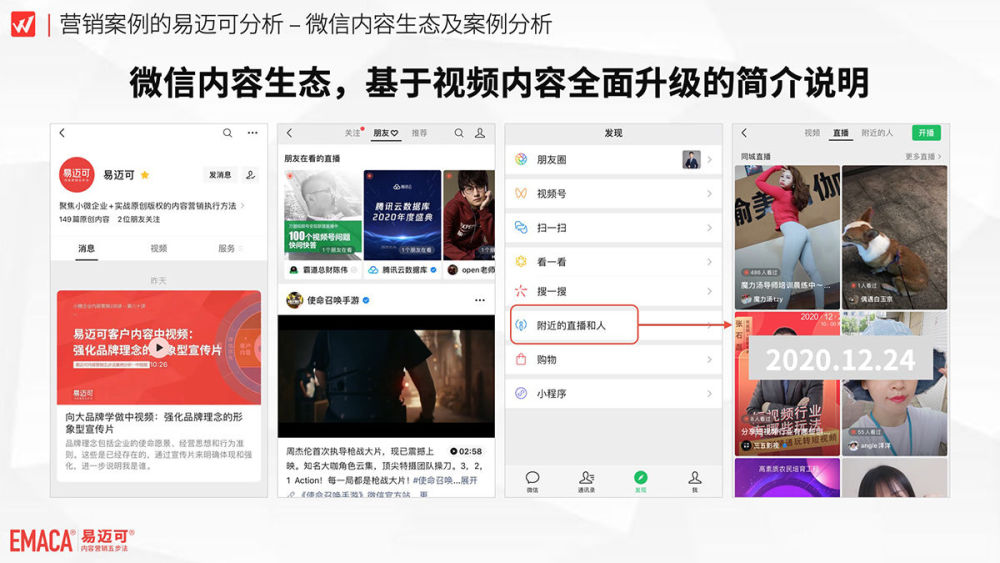Click chevron on 视频号 row
Viewport: 1000px width, 563px height.
(x=709, y=193)
